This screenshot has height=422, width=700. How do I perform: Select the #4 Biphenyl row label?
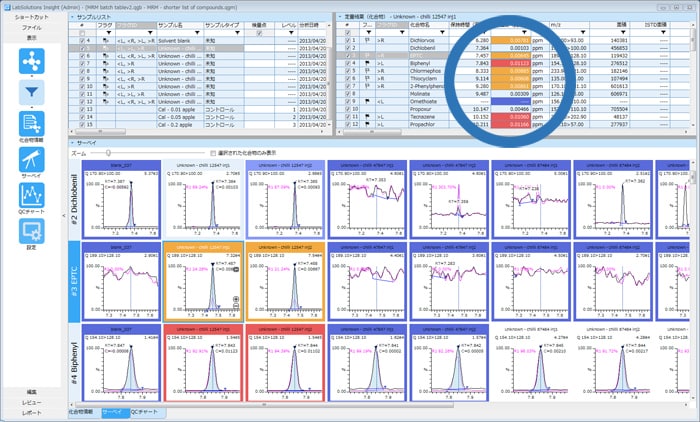74,363
